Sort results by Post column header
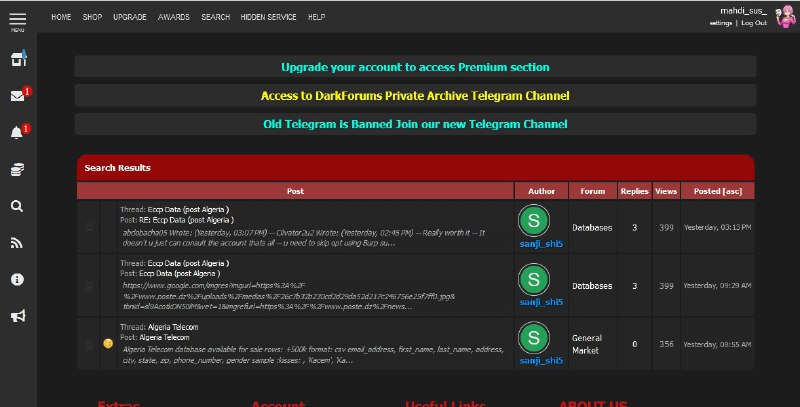Viewport: 800px width, 407px height. click(x=295, y=191)
